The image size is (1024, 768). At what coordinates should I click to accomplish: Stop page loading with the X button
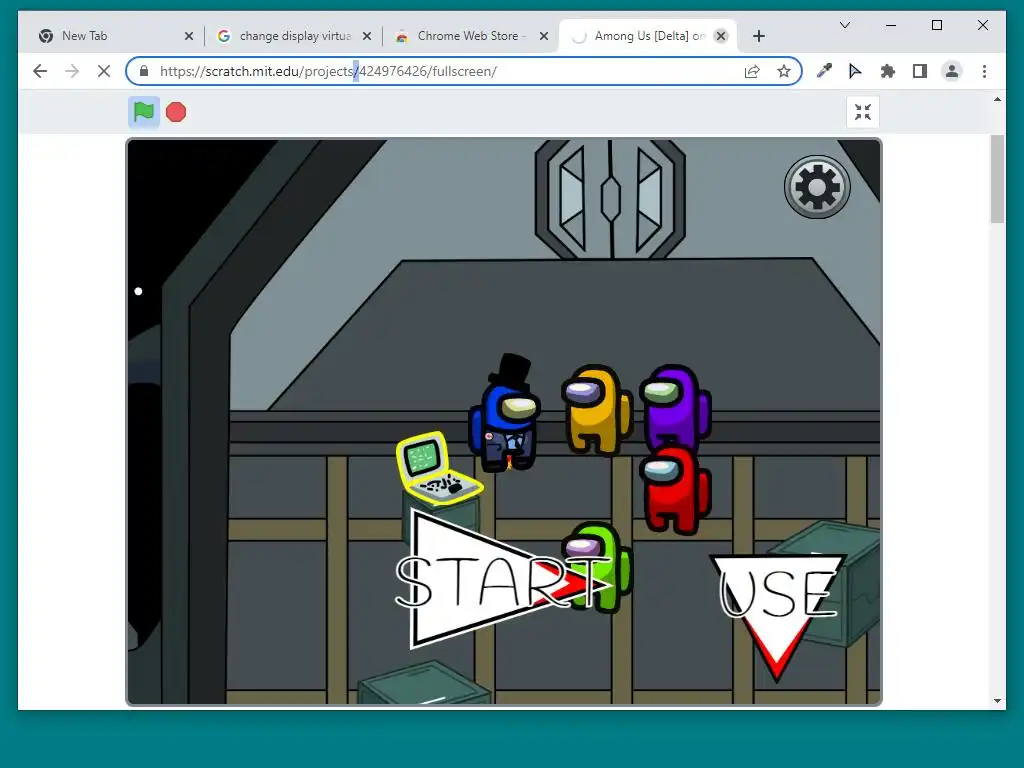(104, 71)
